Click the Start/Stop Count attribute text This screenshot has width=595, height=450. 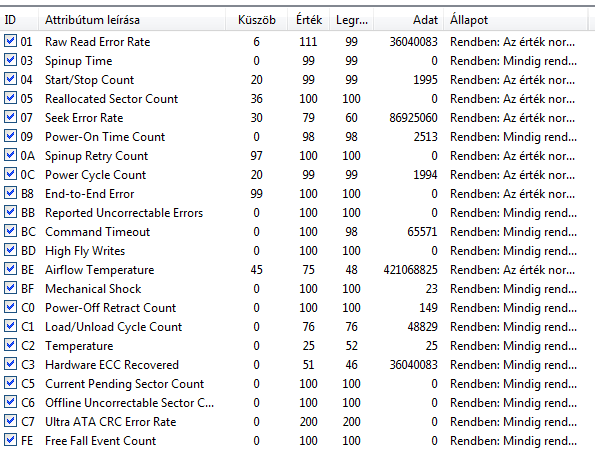coord(90,80)
